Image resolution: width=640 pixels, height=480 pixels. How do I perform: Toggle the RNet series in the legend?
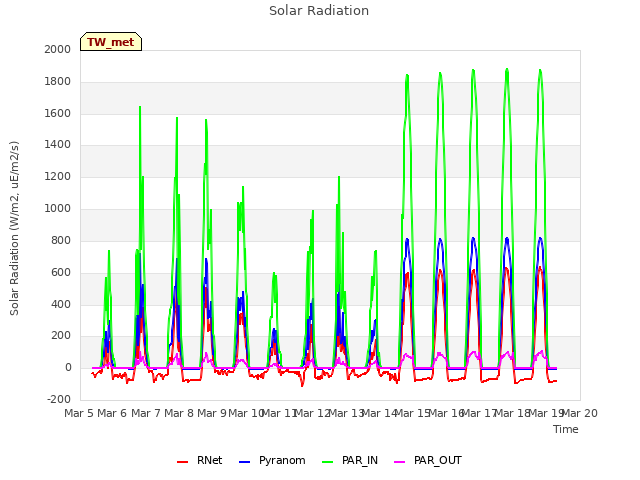(x=200, y=461)
